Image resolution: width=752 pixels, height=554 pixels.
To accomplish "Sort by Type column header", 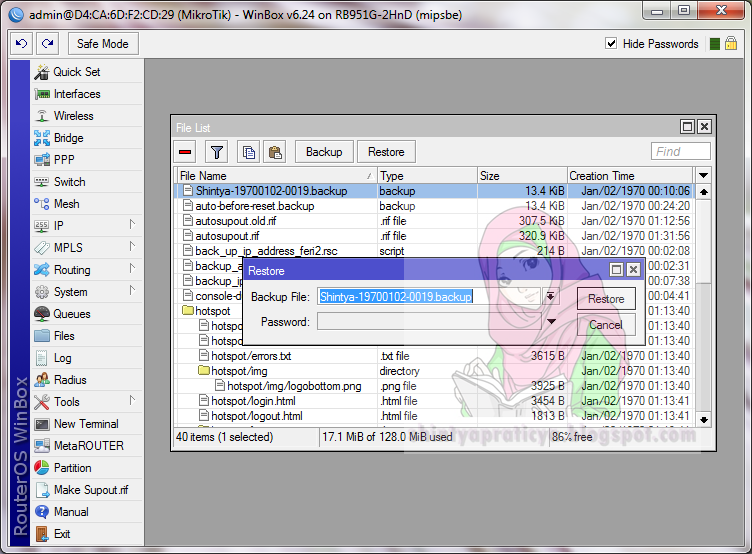I will click(x=427, y=176).
